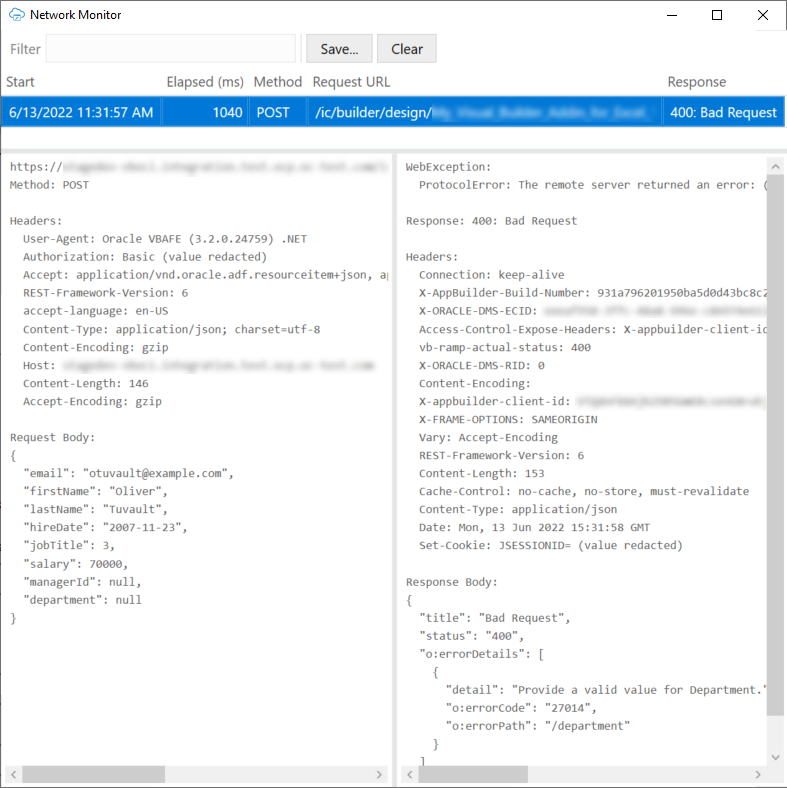Image resolution: width=787 pixels, height=788 pixels.
Task: Click the response pane horizontal scrollbar thumb
Action: pos(473,774)
